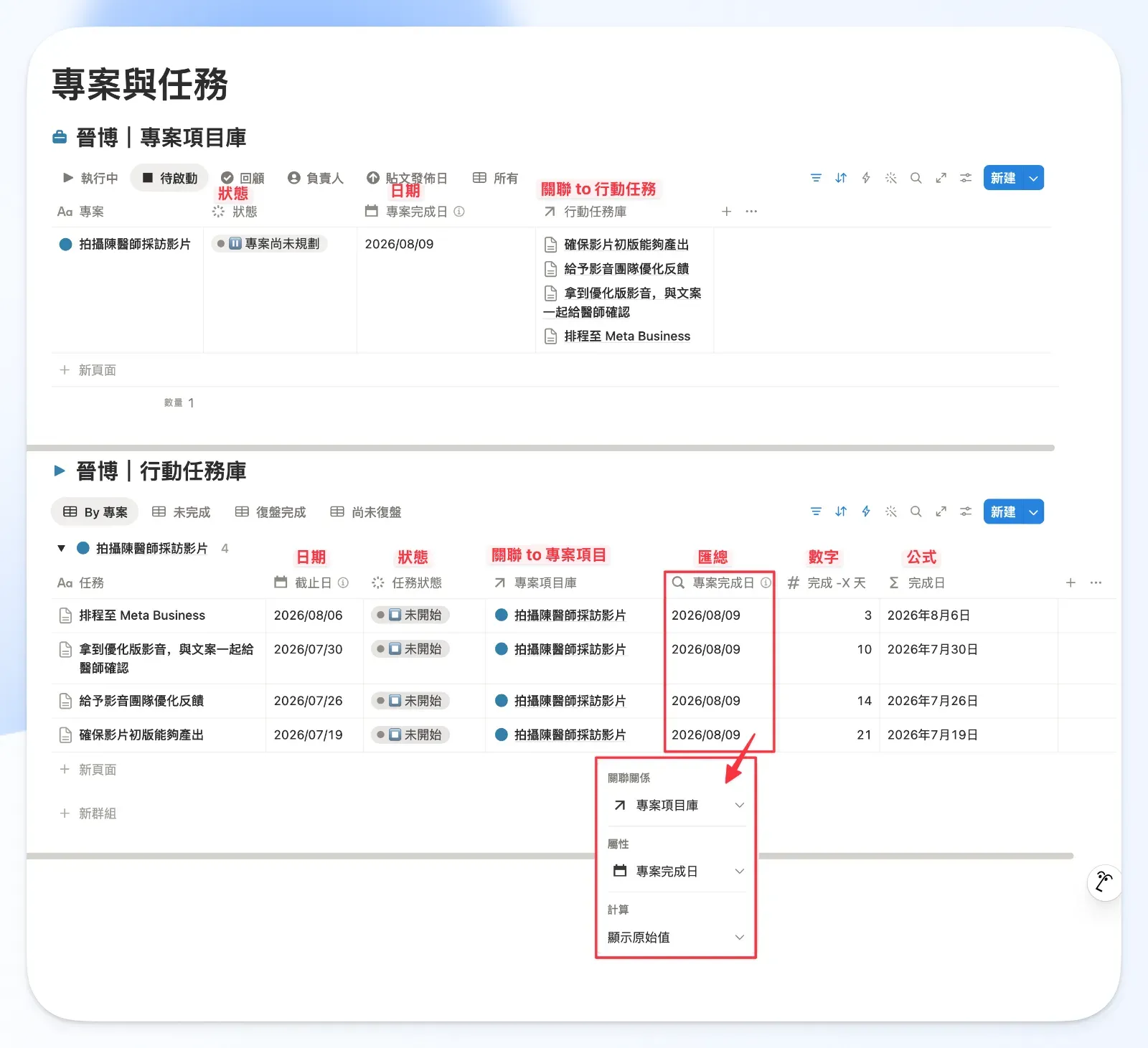
Task: Open linked task 給予影音團隊優化反饋 in 專案項目庫
Action: pyautogui.click(x=617, y=269)
